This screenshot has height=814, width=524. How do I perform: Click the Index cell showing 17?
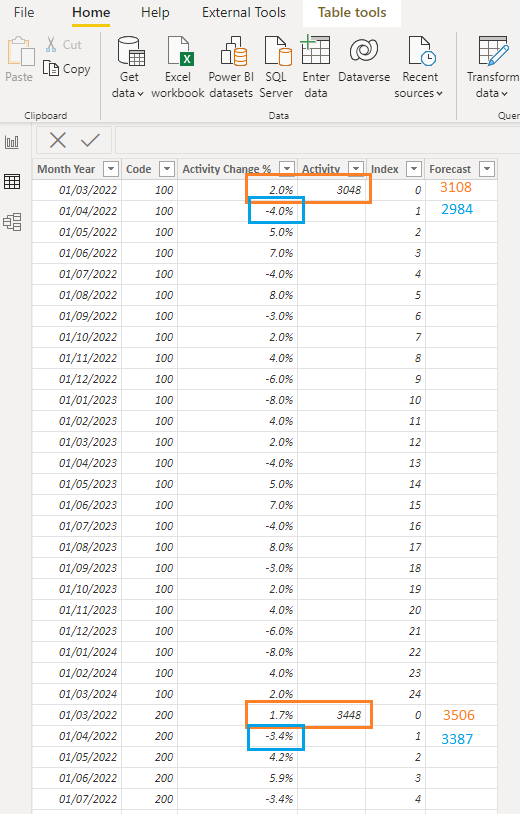[396, 547]
